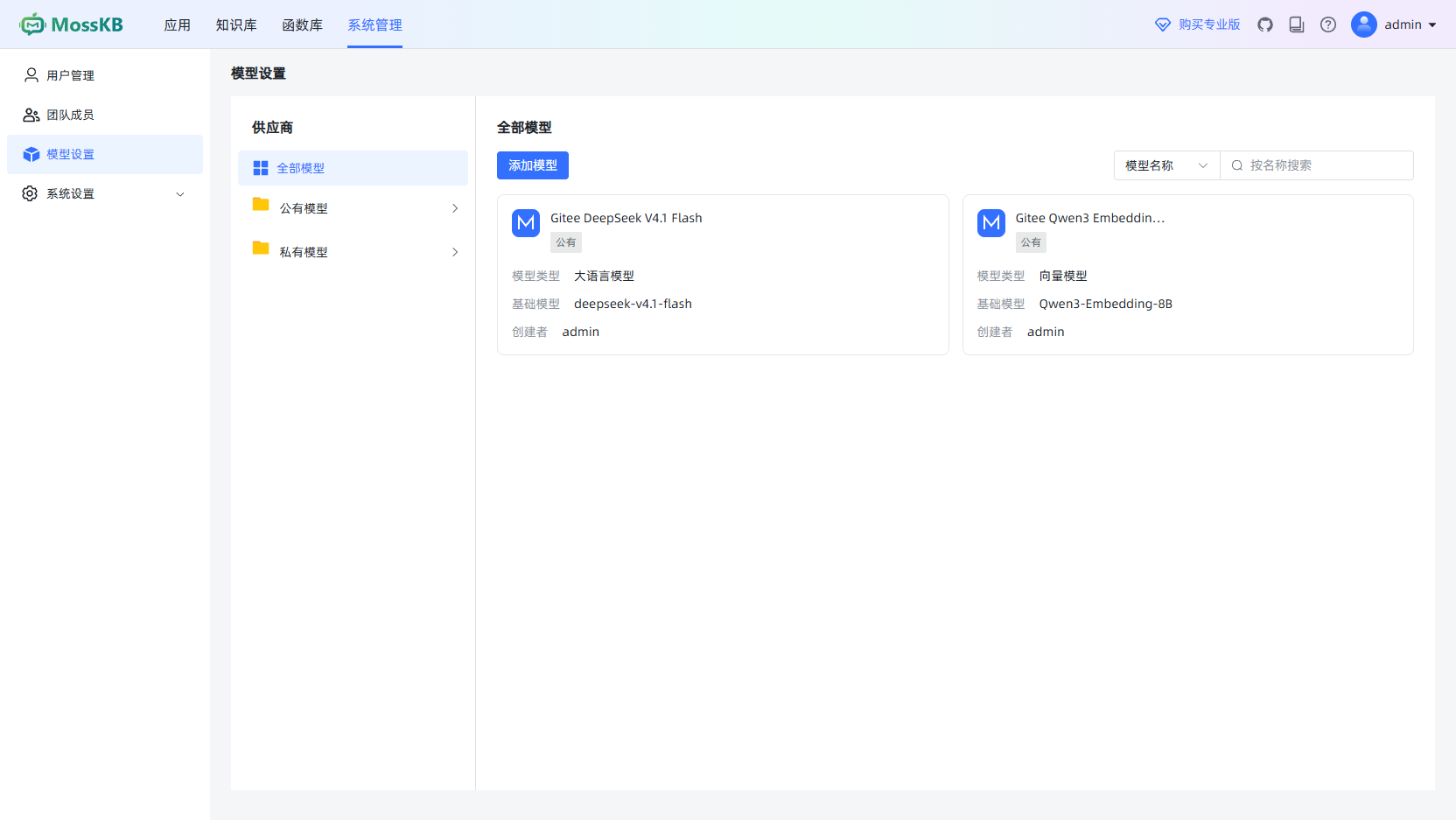The width and height of the screenshot is (1456, 820).
Task: Switch to the 应用 tab
Action: tap(178, 25)
